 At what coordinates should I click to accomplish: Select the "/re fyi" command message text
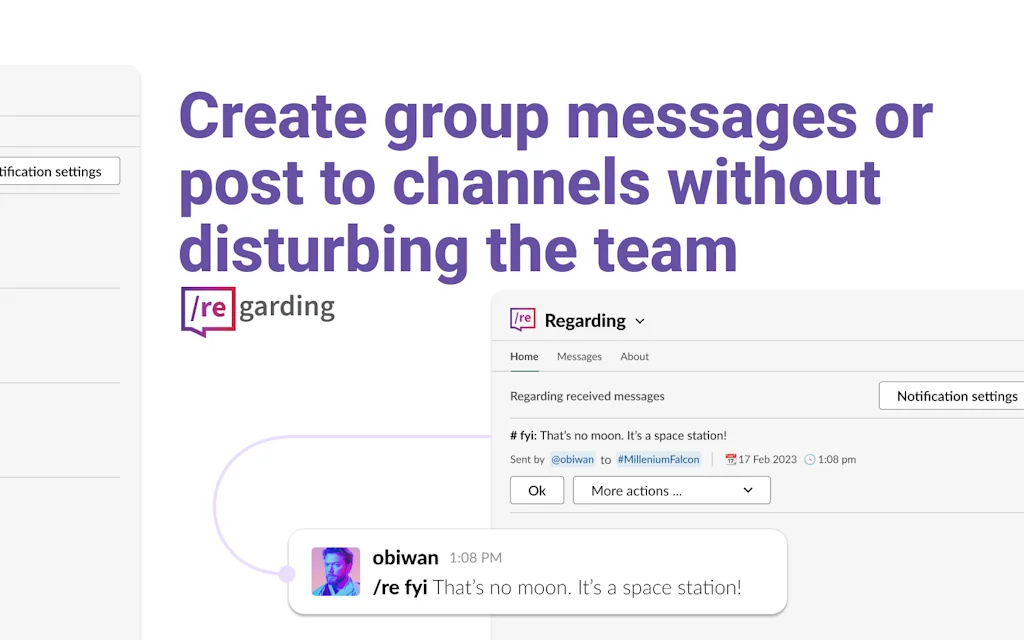(557, 588)
